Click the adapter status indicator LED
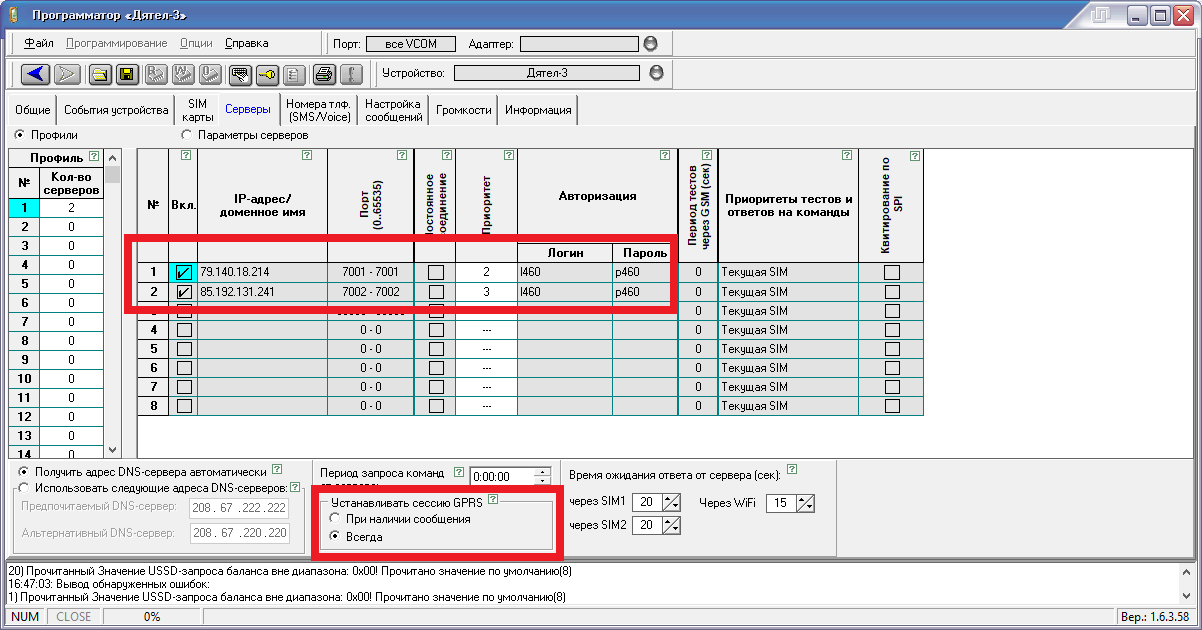Screen dimensions: 1202x630 pyautogui.click(x=649, y=44)
